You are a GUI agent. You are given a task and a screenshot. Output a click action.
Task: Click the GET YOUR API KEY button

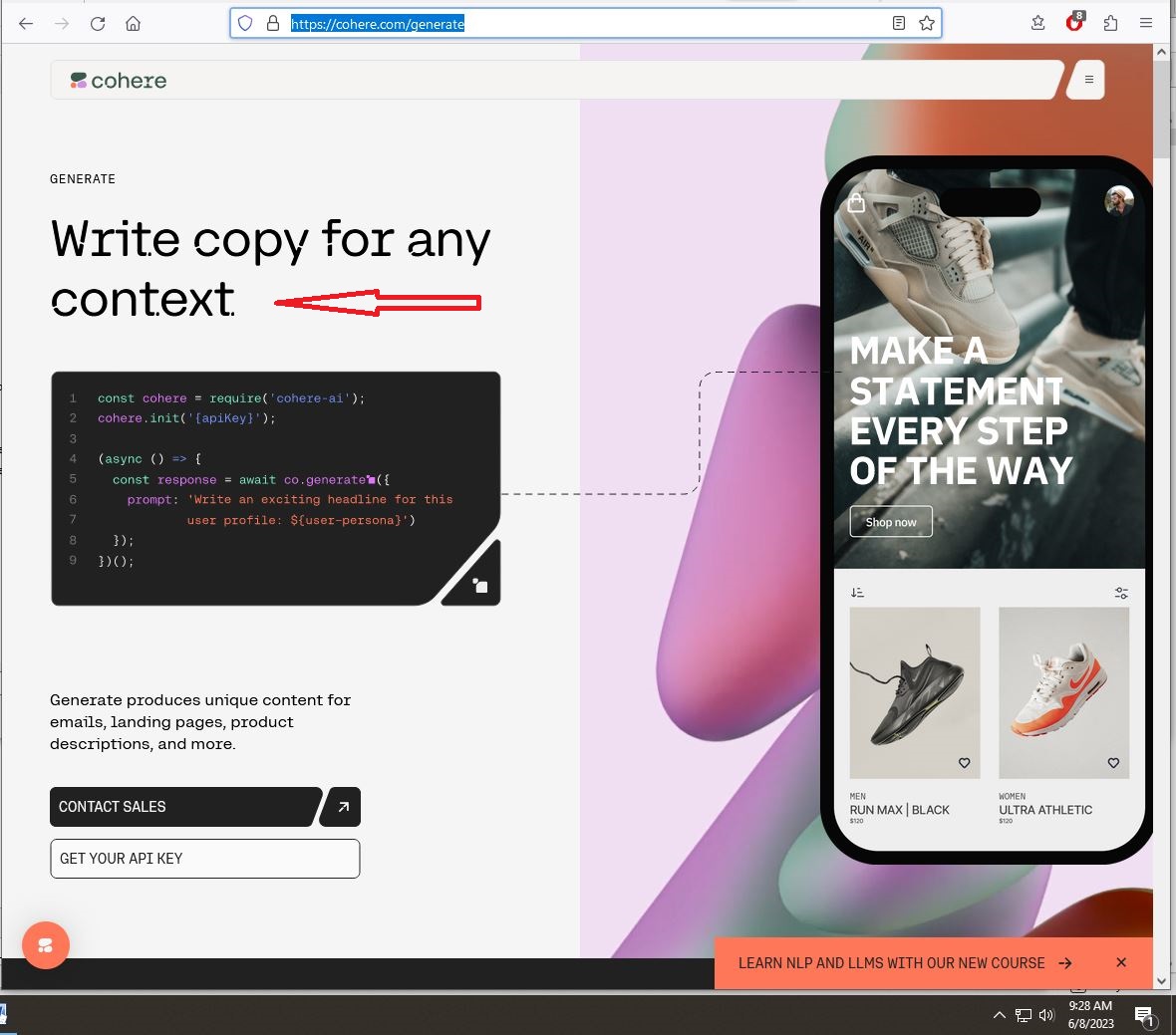tap(204, 859)
